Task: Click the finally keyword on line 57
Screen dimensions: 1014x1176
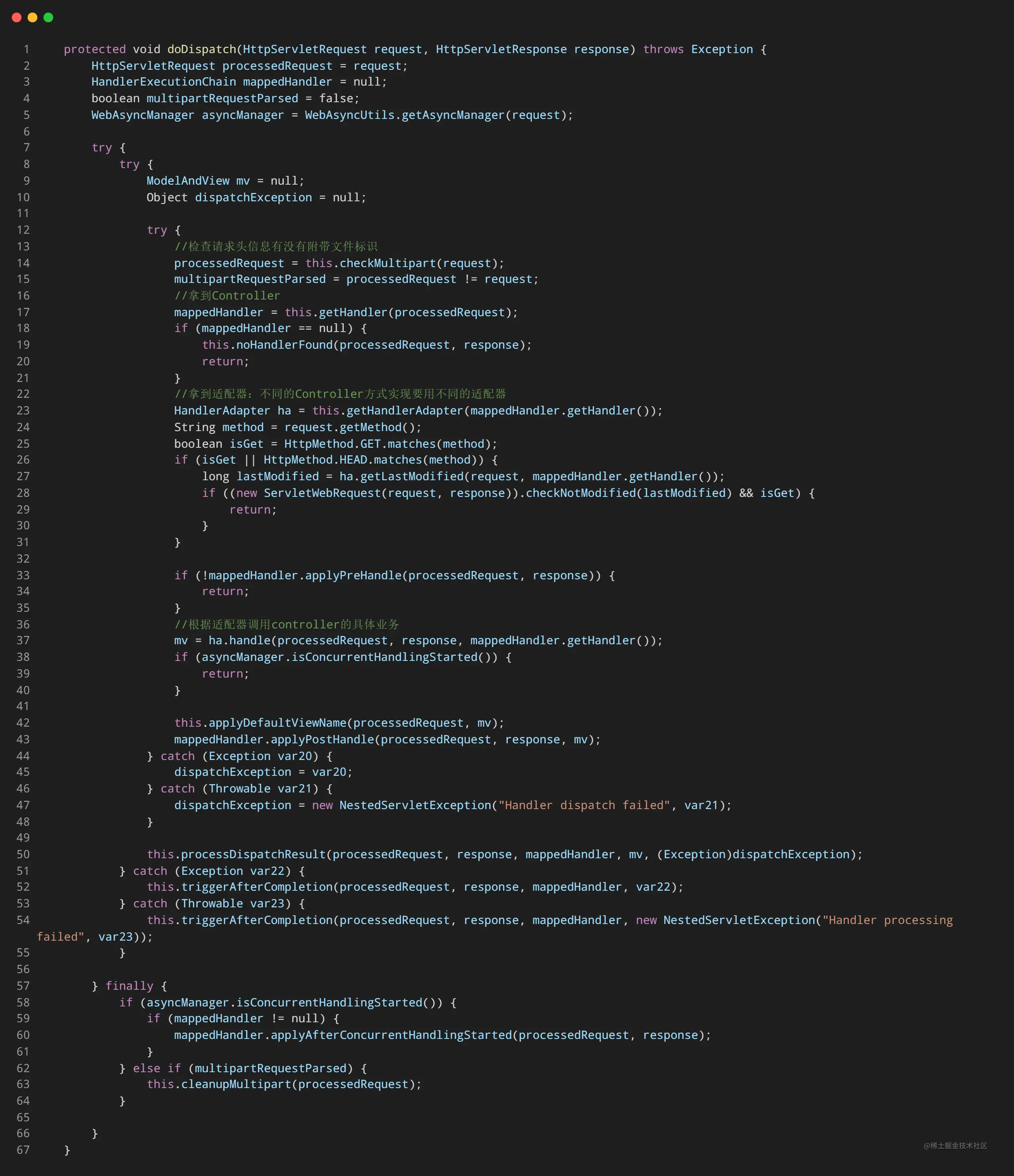Action: (130, 986)
